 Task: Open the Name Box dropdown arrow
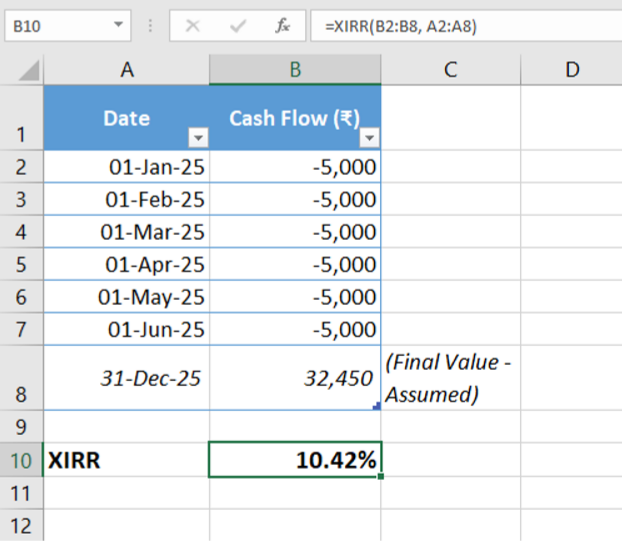[118, 25]
